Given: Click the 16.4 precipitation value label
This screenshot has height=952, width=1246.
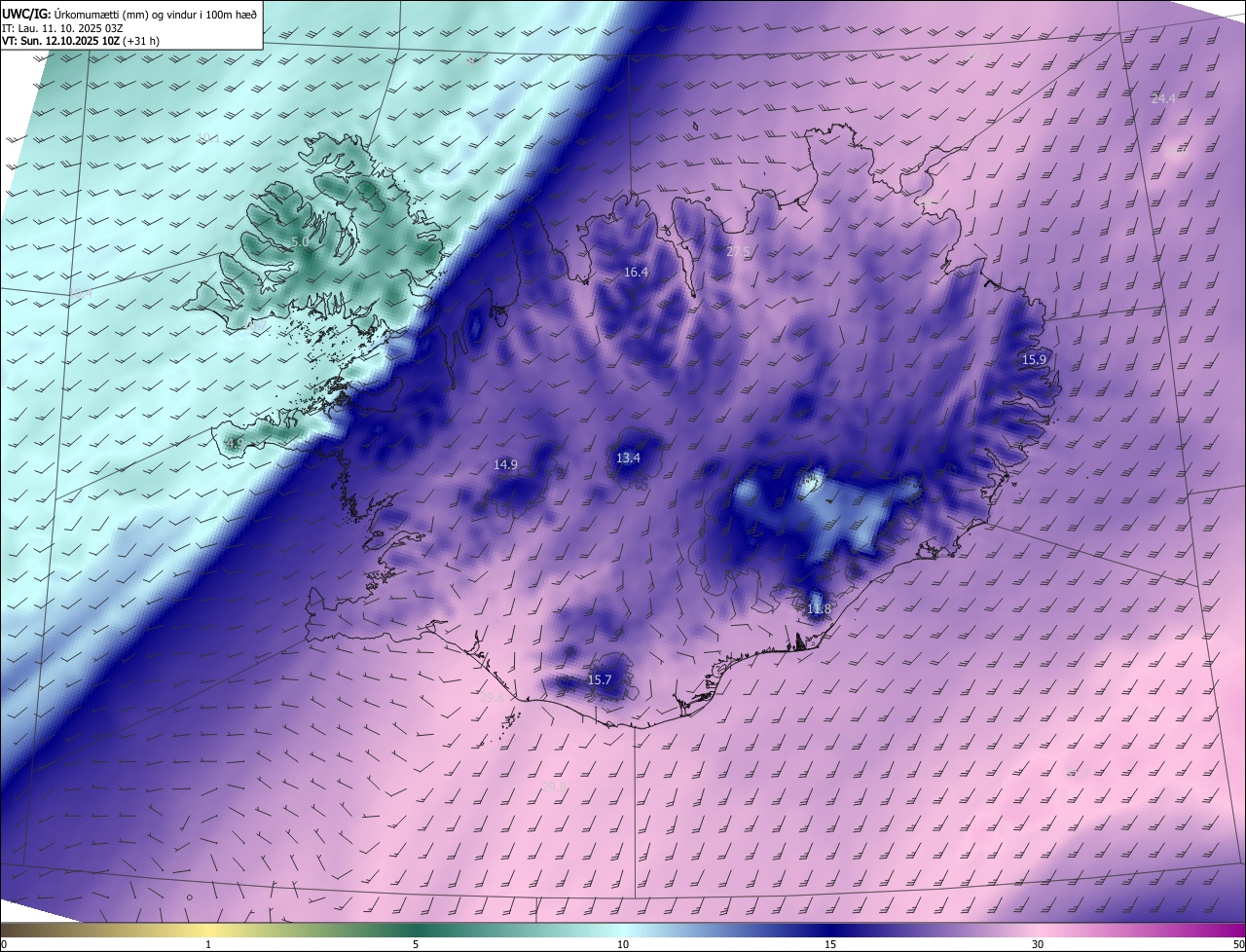Looking at the screenshot, I should [x=636, y=273].
